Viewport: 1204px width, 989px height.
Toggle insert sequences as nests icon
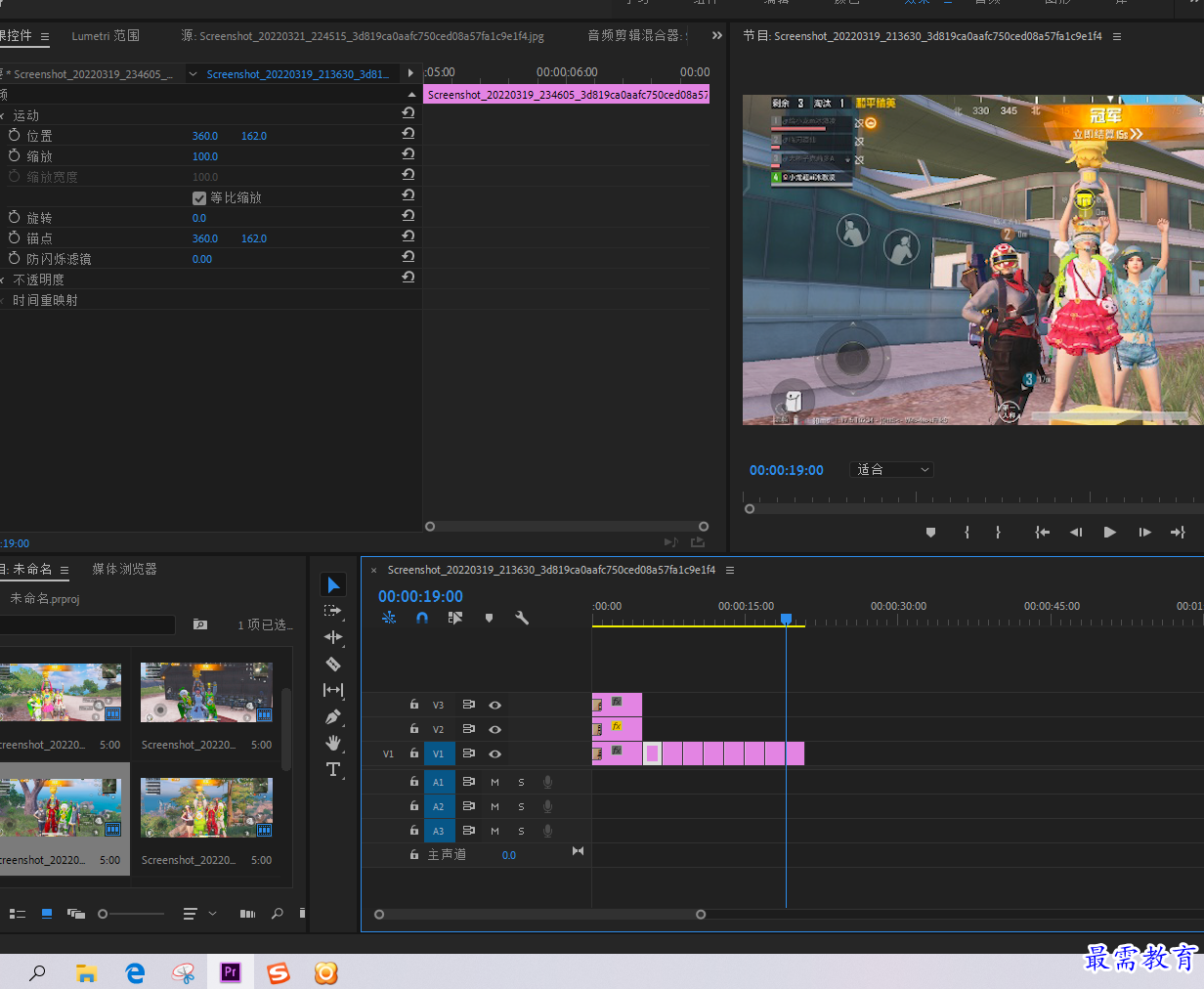[x=389, y=618]
